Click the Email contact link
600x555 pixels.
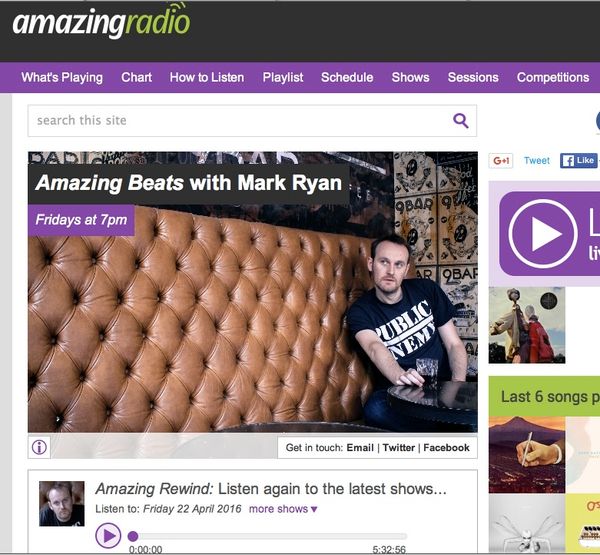(x=360, y=447)
